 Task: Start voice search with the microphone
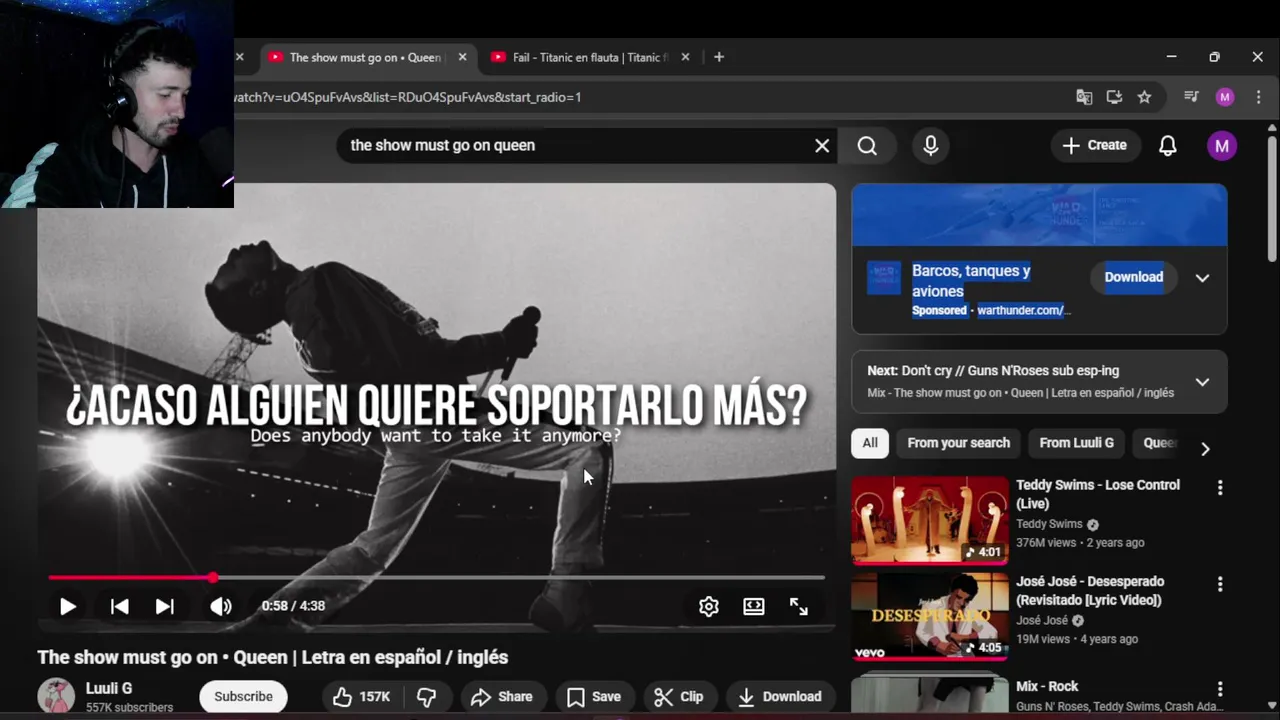point(931,146)
